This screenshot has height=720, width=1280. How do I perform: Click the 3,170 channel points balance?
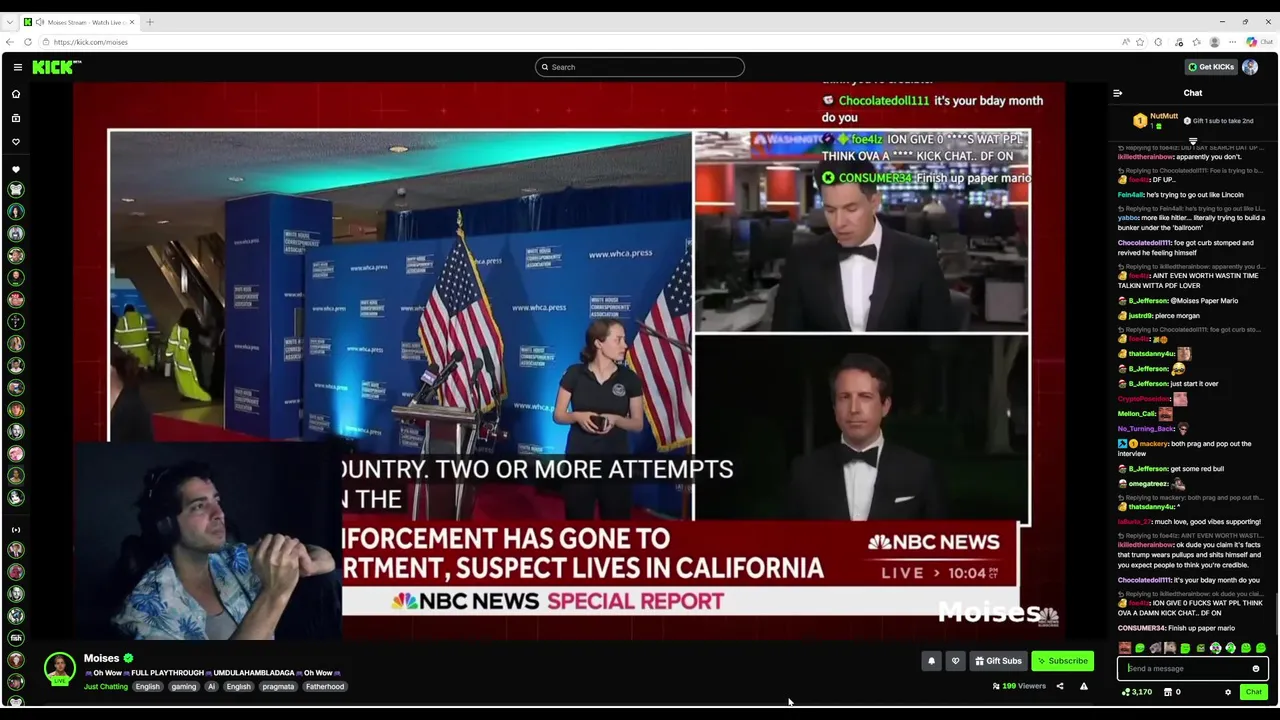click(x=1137, y=692)
